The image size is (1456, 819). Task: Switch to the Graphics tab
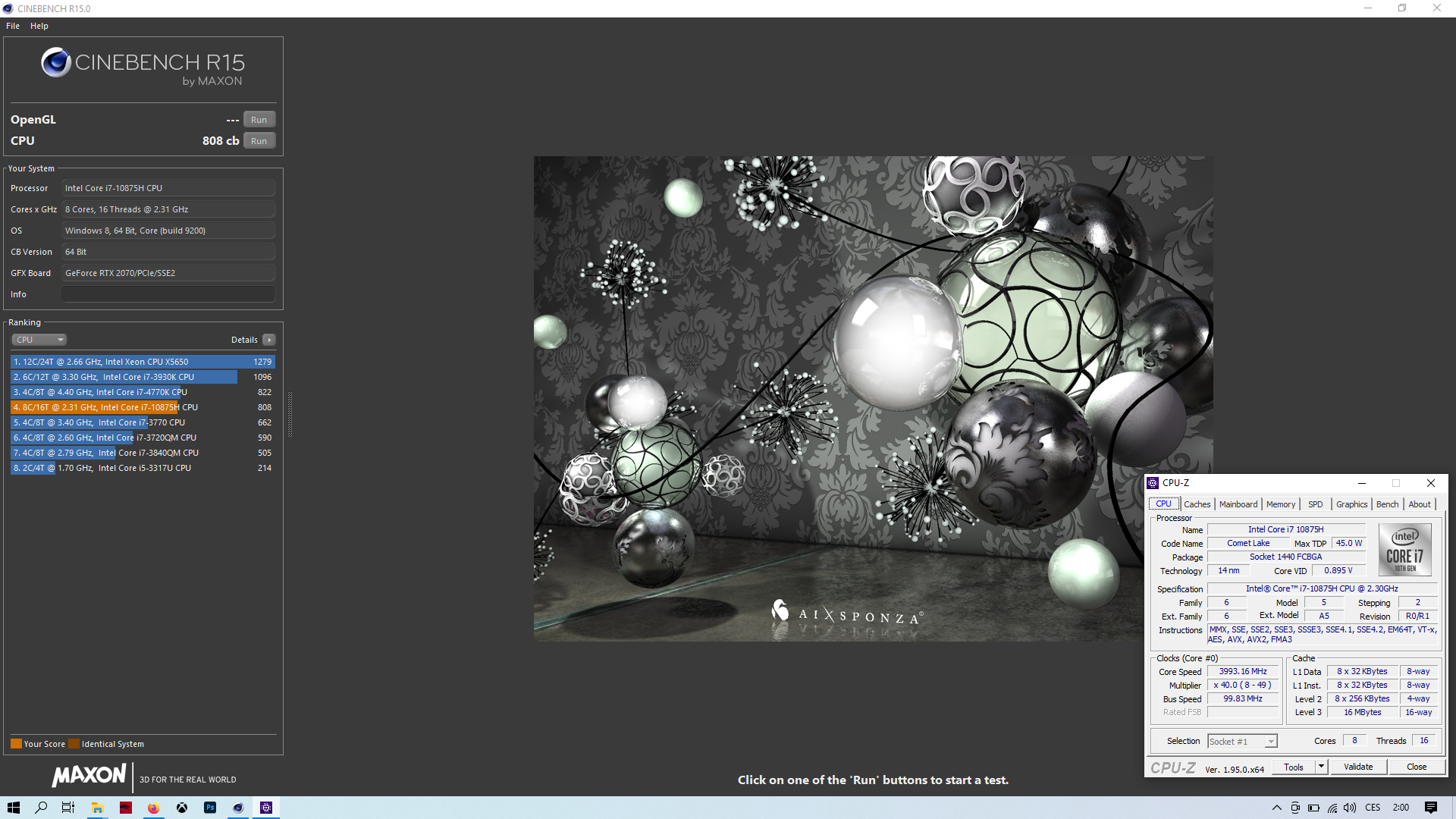[1352, 504]
